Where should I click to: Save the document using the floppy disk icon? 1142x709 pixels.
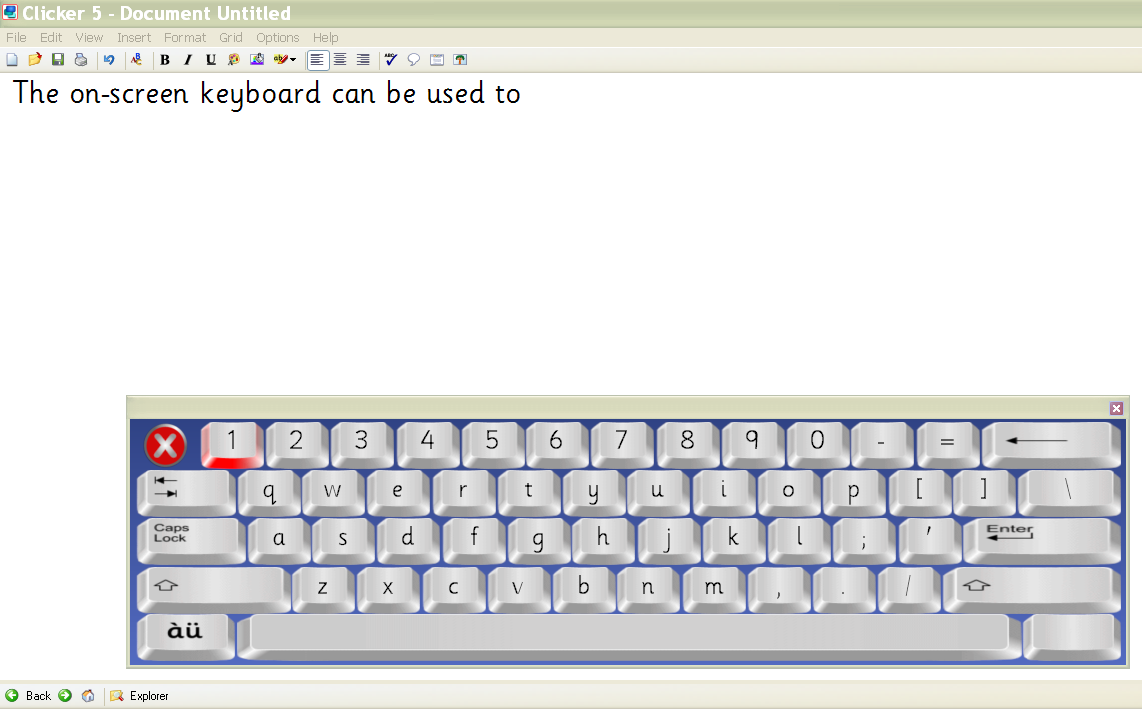point(58,60)
